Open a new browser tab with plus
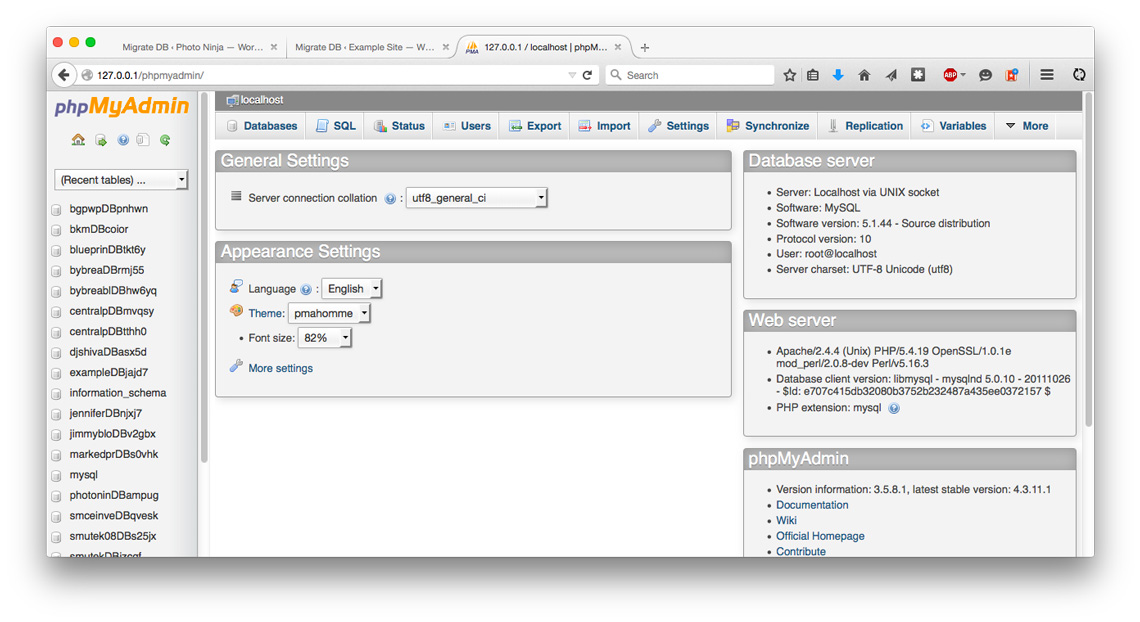This screenshot has width=1140, height=622. tap(645, 48)
